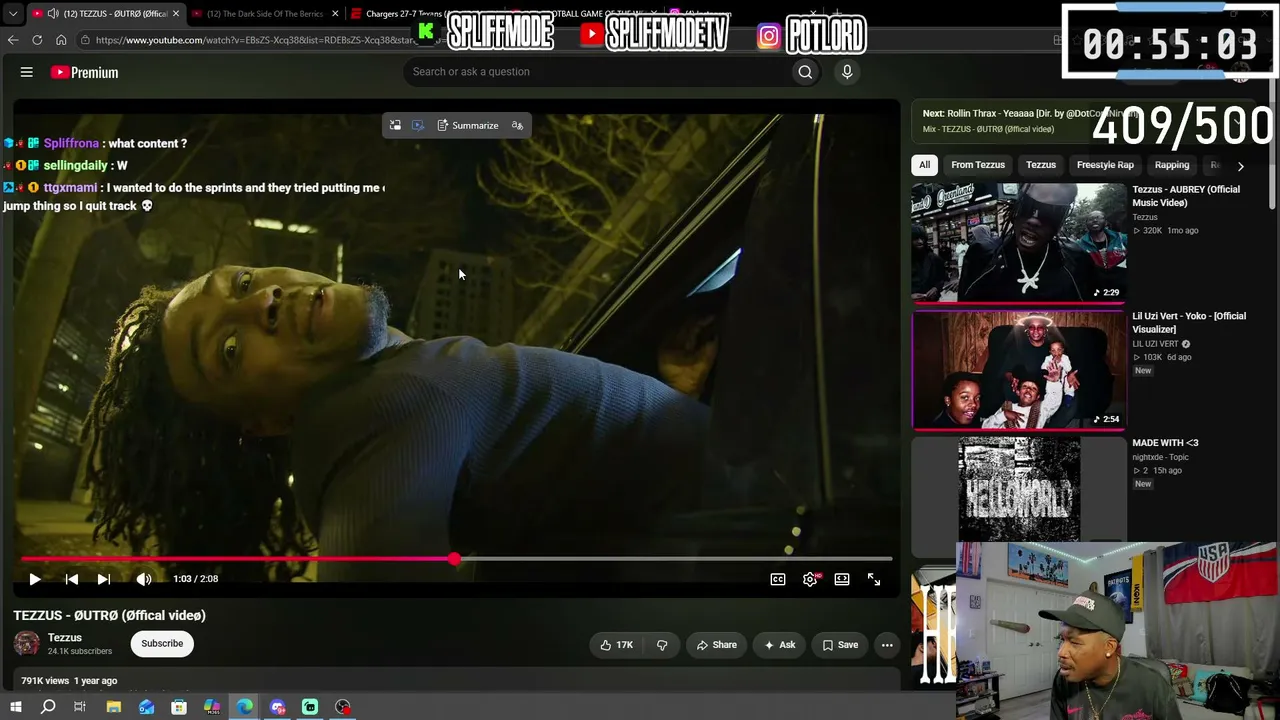
Task: Skip to the previous video
Action: [72, 579]
